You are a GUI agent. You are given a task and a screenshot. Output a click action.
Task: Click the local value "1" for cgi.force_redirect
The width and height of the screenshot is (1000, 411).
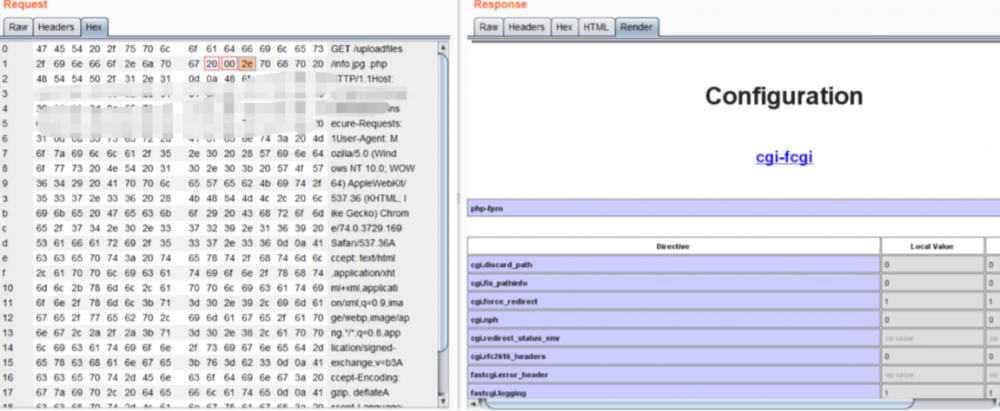tap(932, 301)
